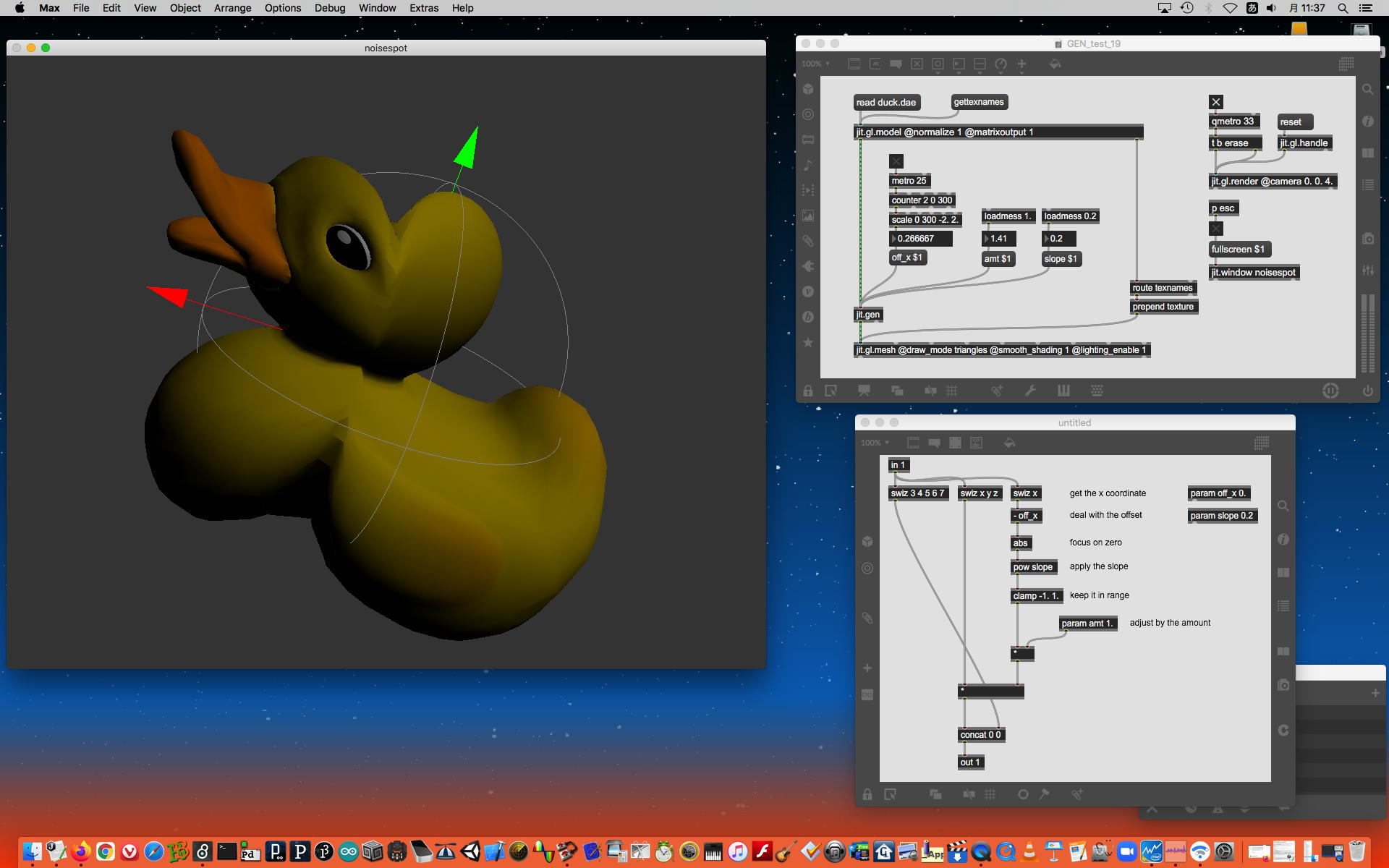This screenshot has width=1389, height=868.
Task: Open the inspector info icon in GEN_test_19
Action: pyautogui.click(x=1367, y=122)
